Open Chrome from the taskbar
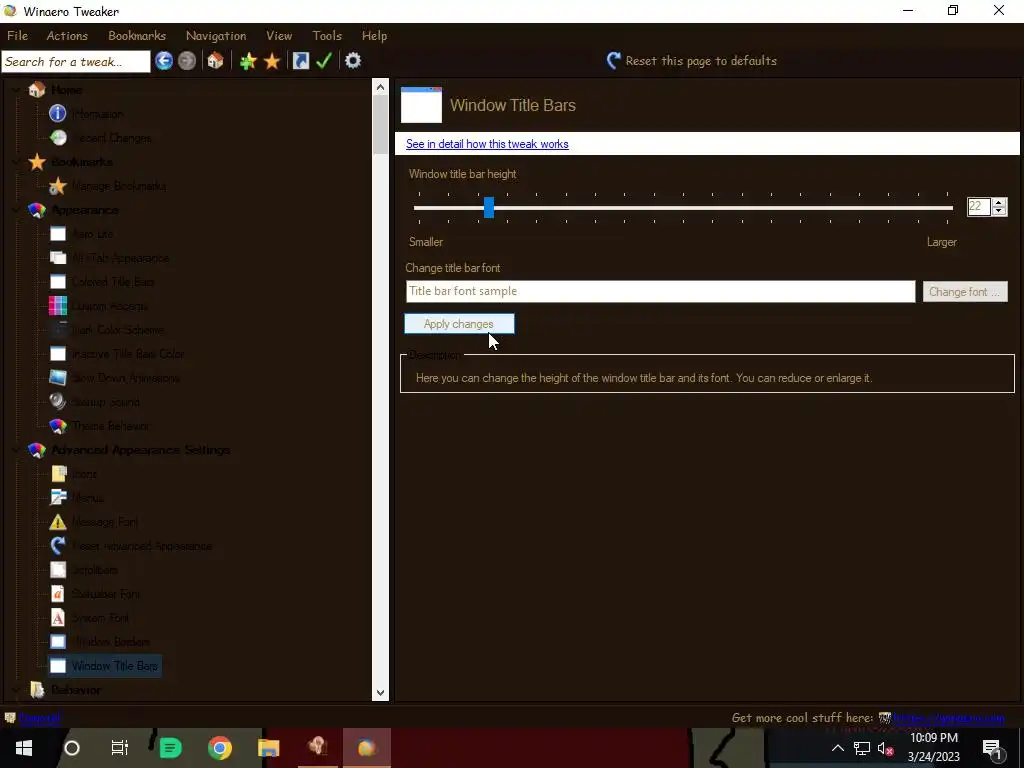Screen dimensions: 1024x768 (x=220, y=748)
